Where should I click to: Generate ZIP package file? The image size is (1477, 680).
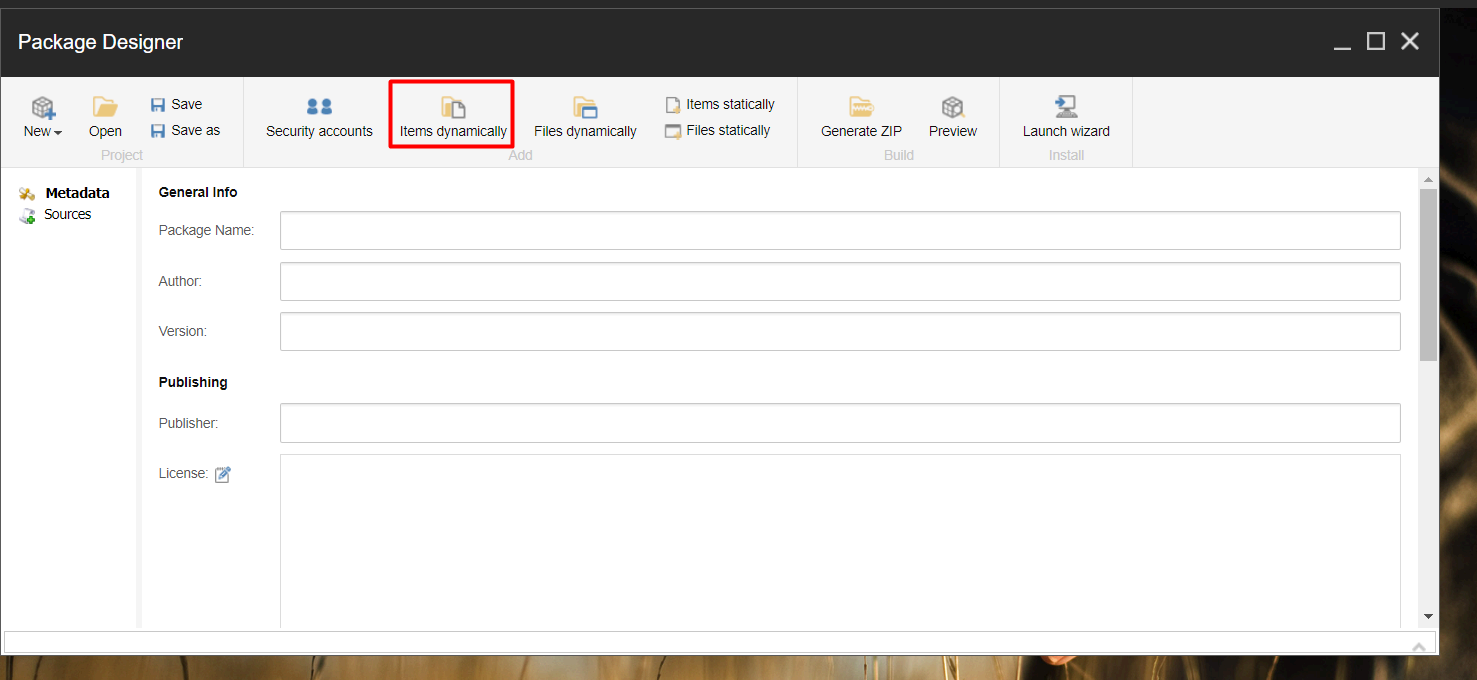(861, 117)
